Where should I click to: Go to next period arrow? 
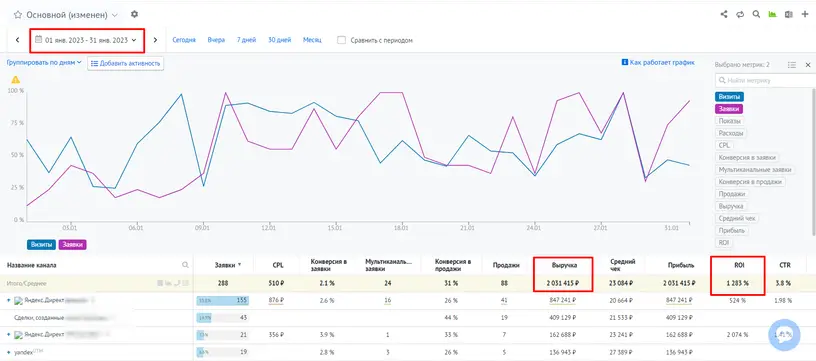(x=155, y=40)
